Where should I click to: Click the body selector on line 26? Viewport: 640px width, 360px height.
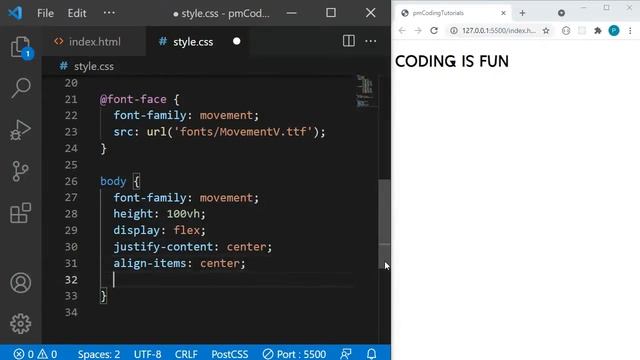113,181
